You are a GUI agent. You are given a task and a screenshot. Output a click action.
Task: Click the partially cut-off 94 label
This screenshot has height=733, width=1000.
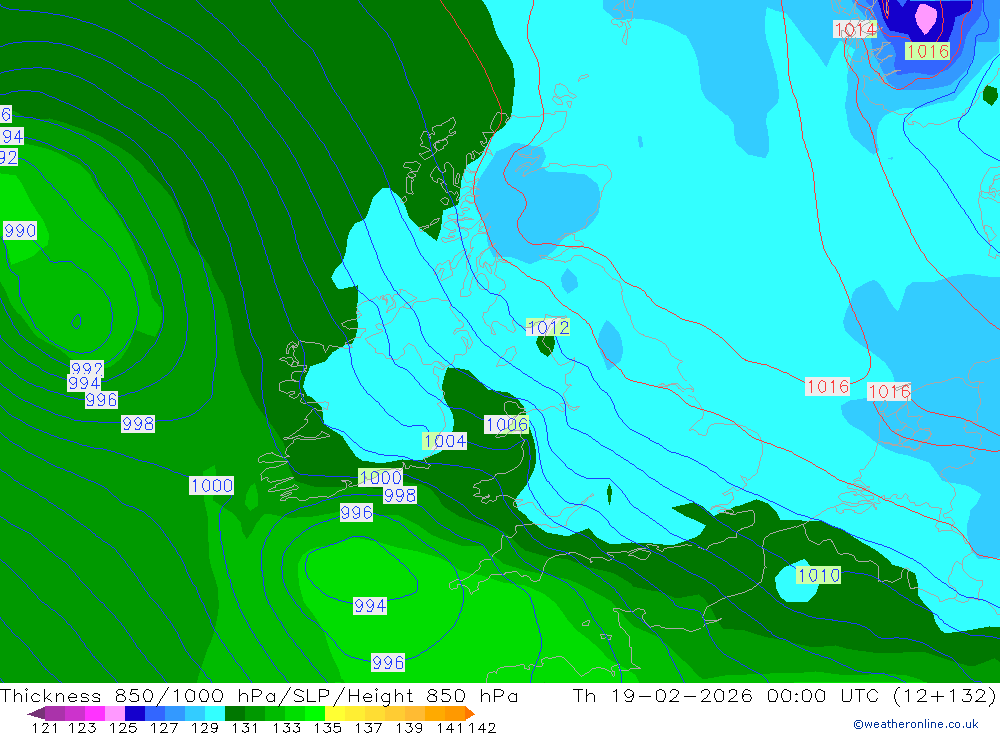(x=12, y=136)
